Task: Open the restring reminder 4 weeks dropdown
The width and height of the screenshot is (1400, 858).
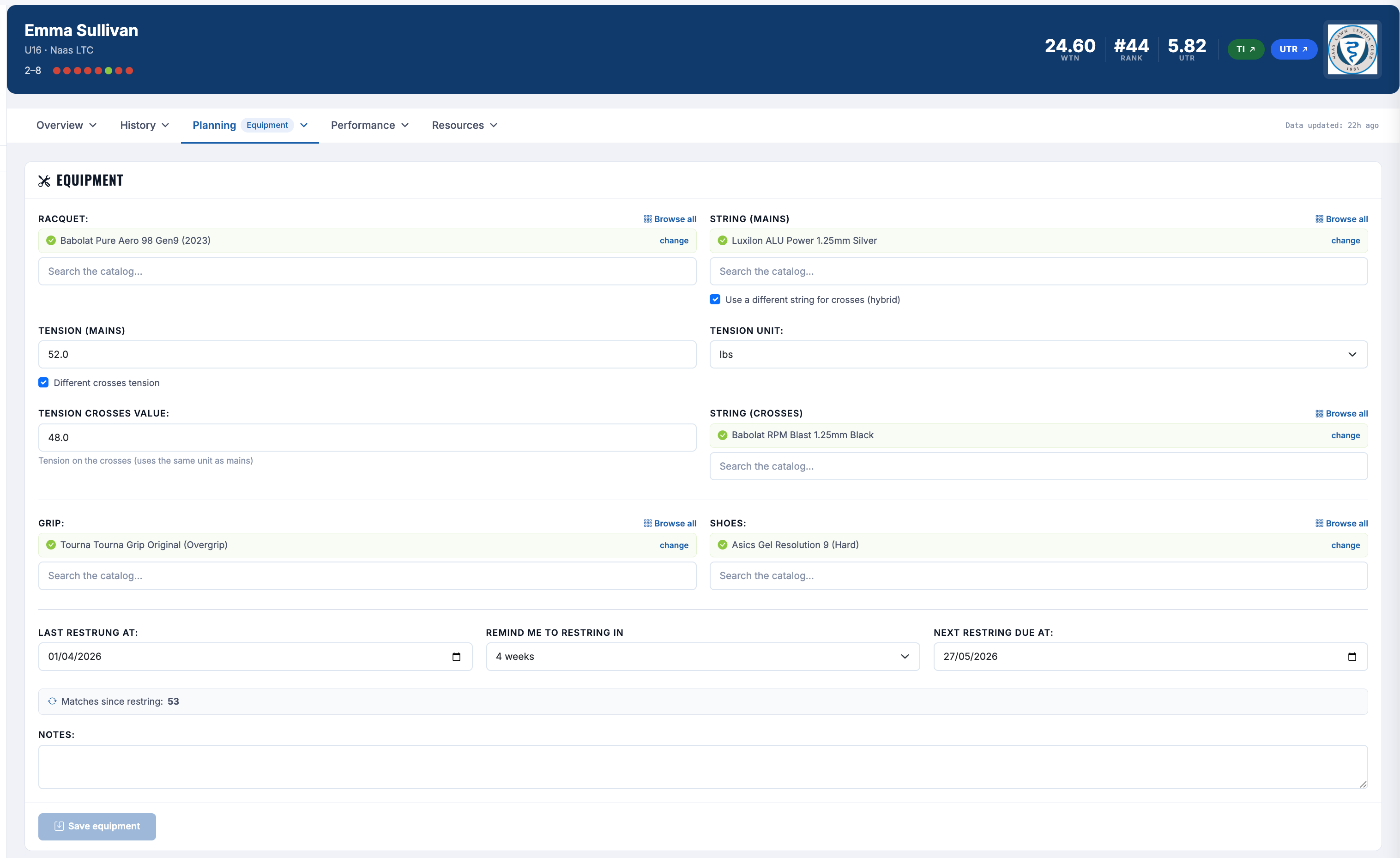Action: (x=703, y=657)
